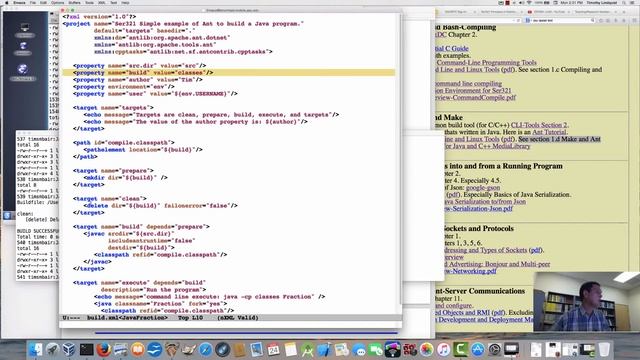Open Spotlight search magnifier in menu bar

coord(624,2)
